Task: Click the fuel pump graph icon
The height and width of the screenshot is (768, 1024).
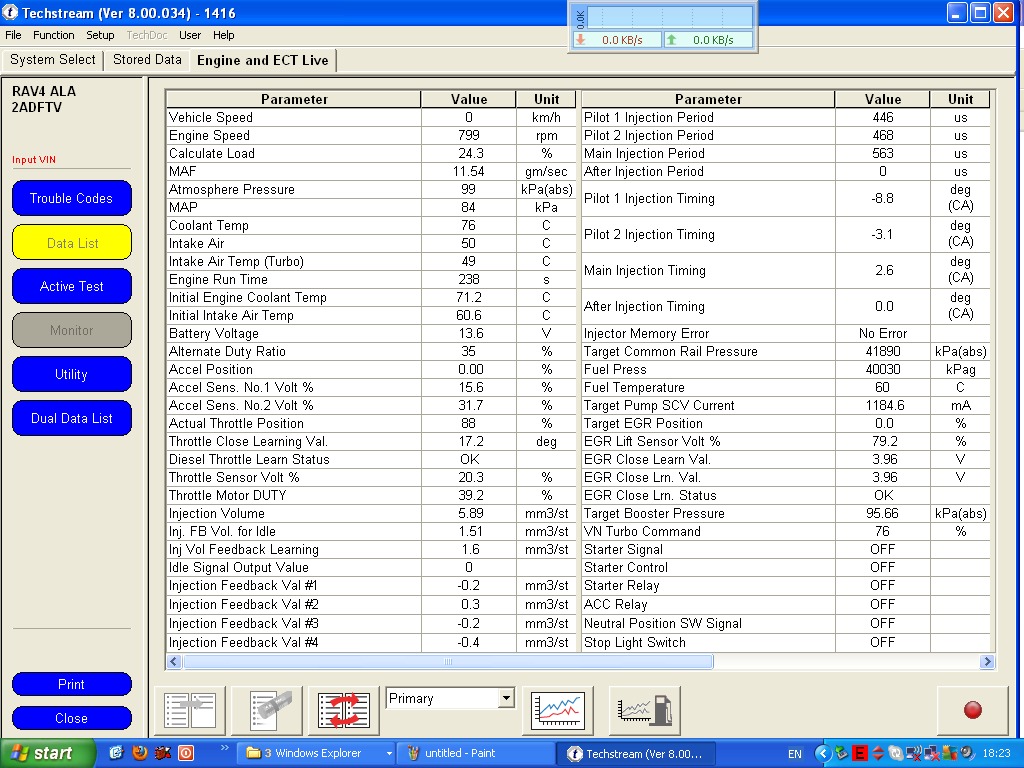Action: 645,710
